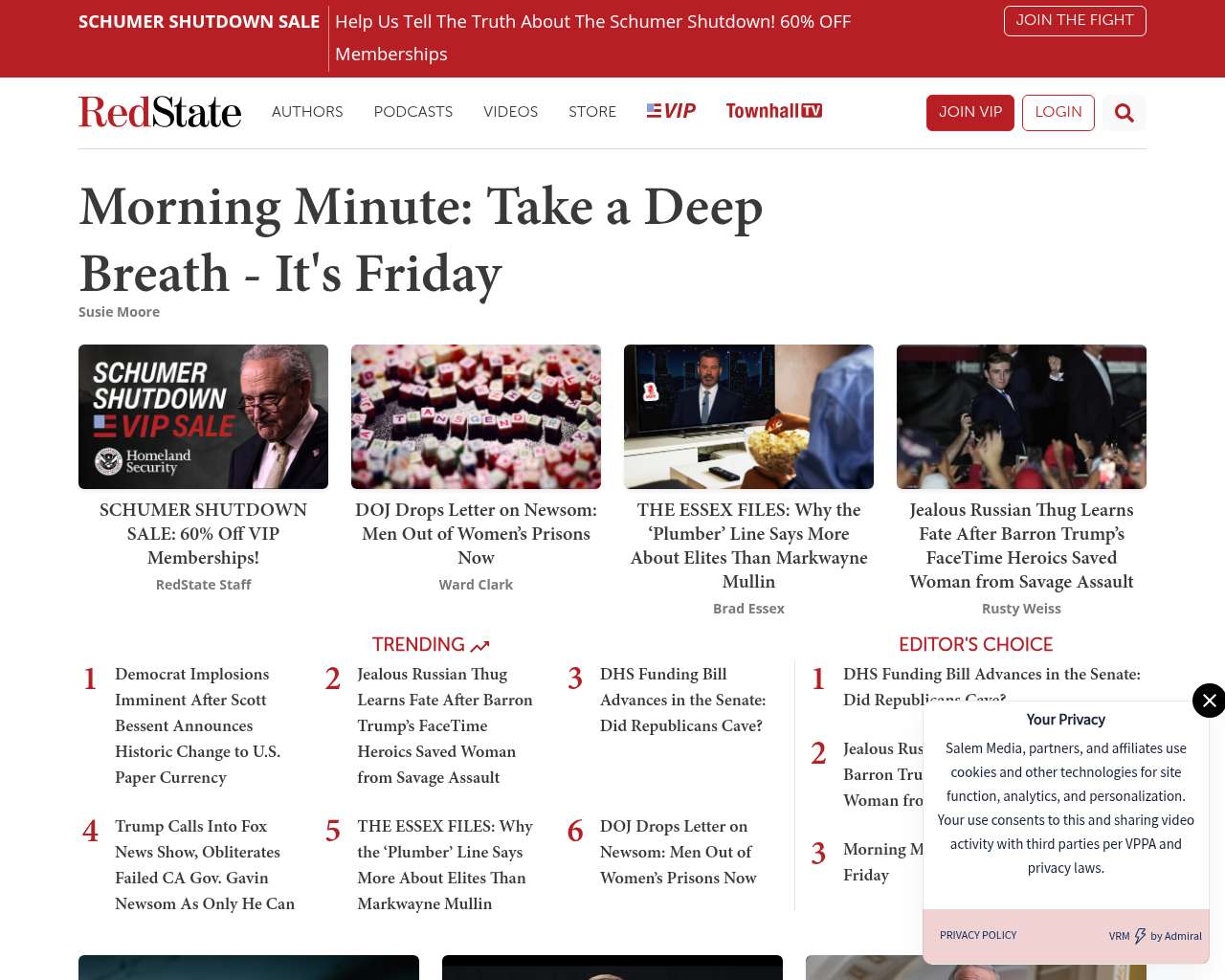Close the Your Privacy popup
1225x980 pixels.
[x=1209, y=701]
